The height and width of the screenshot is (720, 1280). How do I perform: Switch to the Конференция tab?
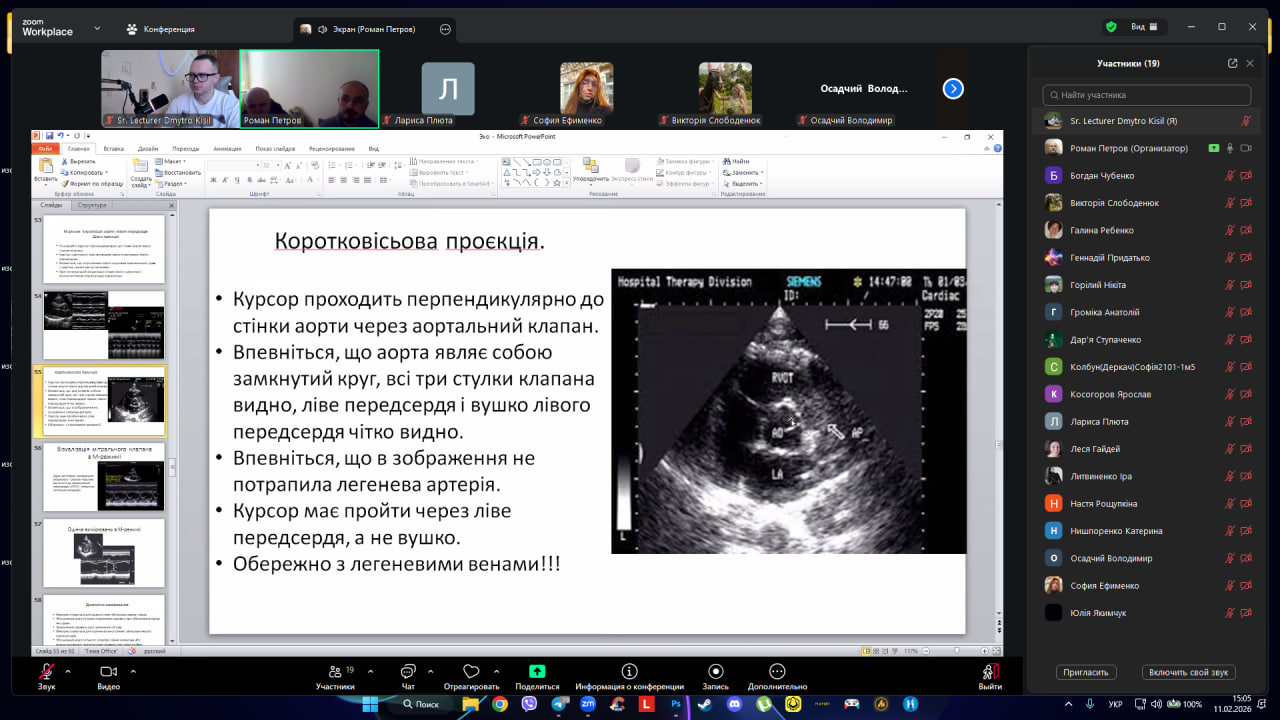tap(161, 29)
